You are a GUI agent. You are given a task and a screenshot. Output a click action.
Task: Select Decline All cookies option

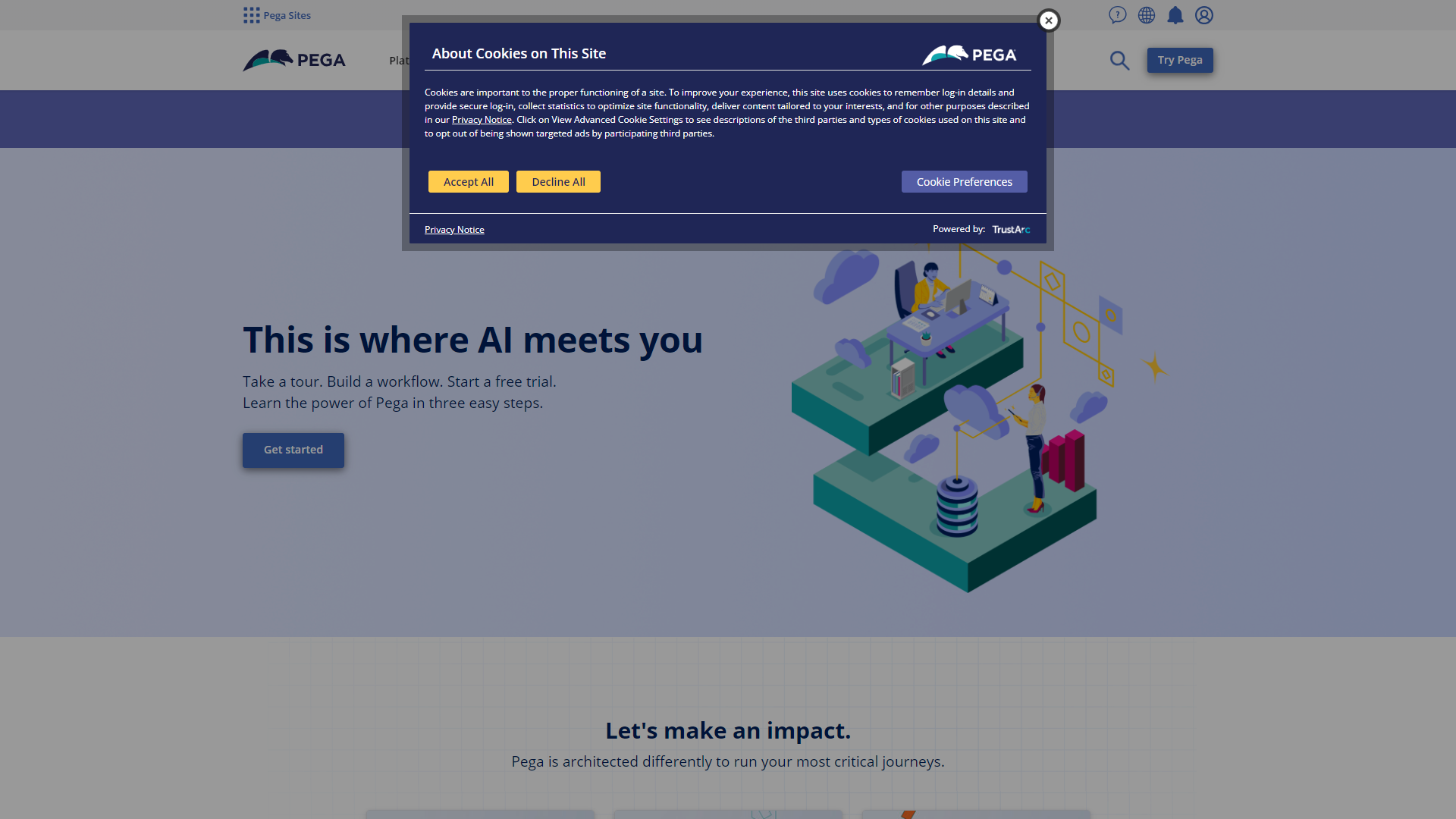tap(558, 181)
